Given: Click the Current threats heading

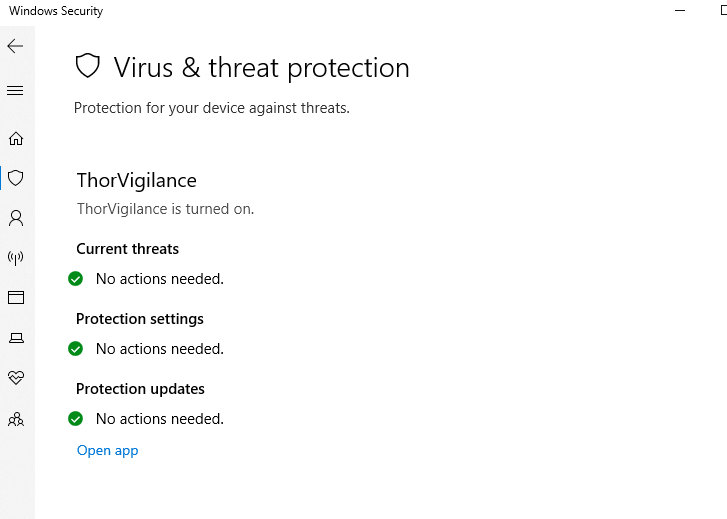Looking at the screenshot, I should [127, 249].
